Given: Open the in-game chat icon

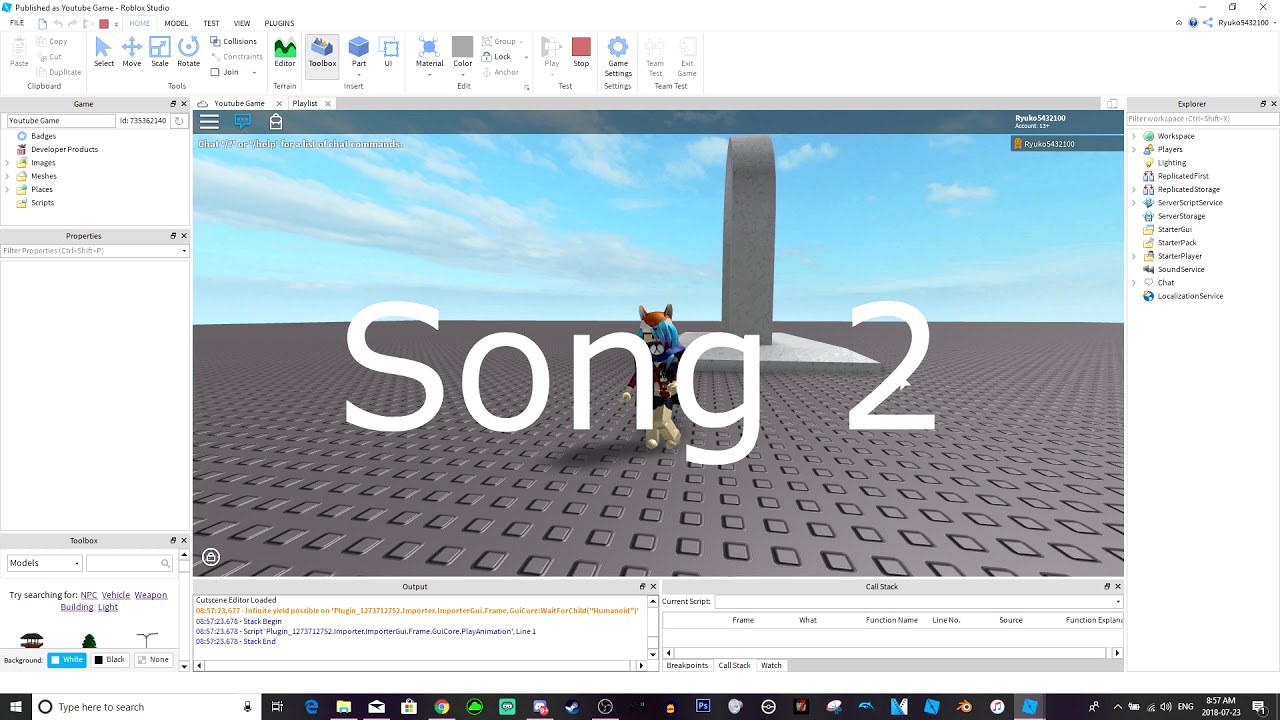Looking at the screenshot, I should point(243,121).
